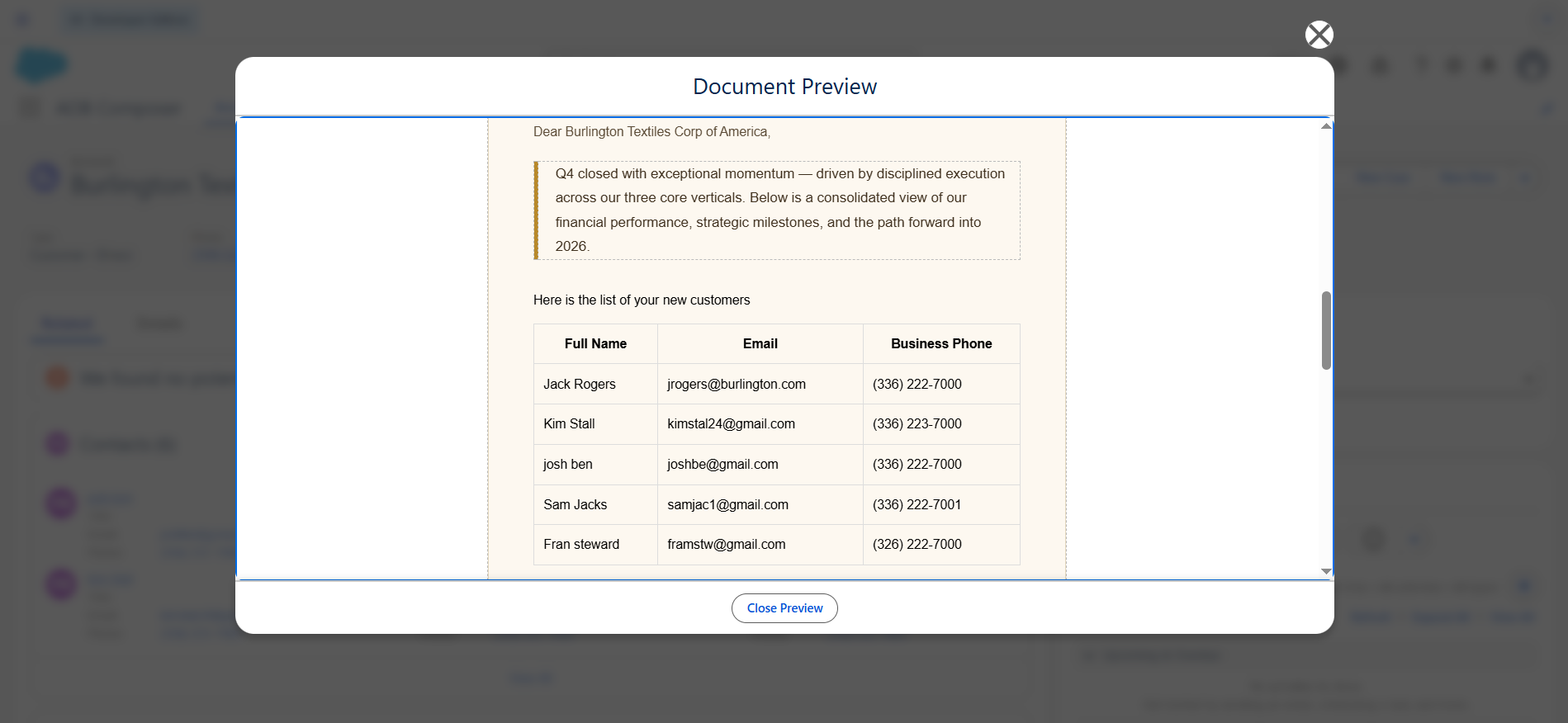Click 'Here is the list of your new customers'
This screenshot has height=723, width=1568.
[642, 300]
